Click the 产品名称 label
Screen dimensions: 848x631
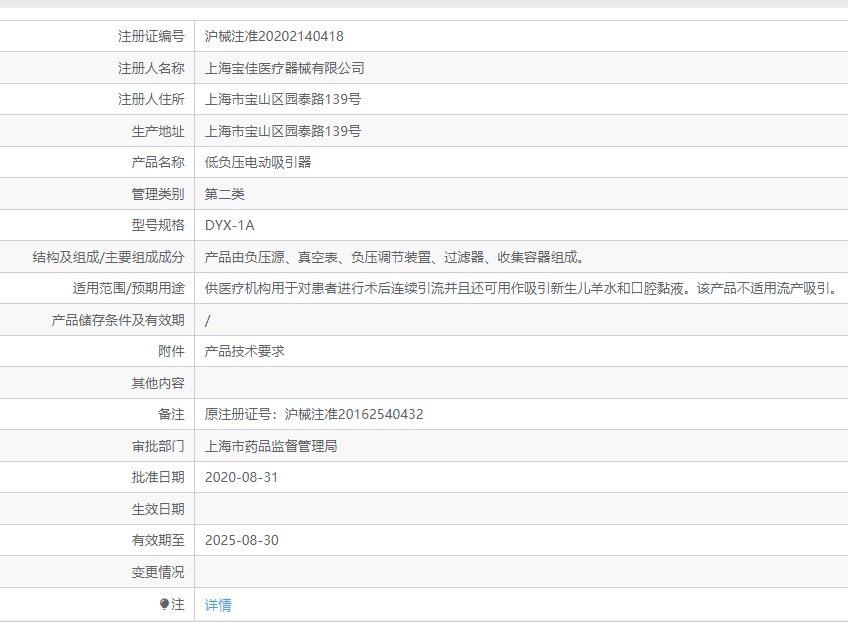(158, 162)
